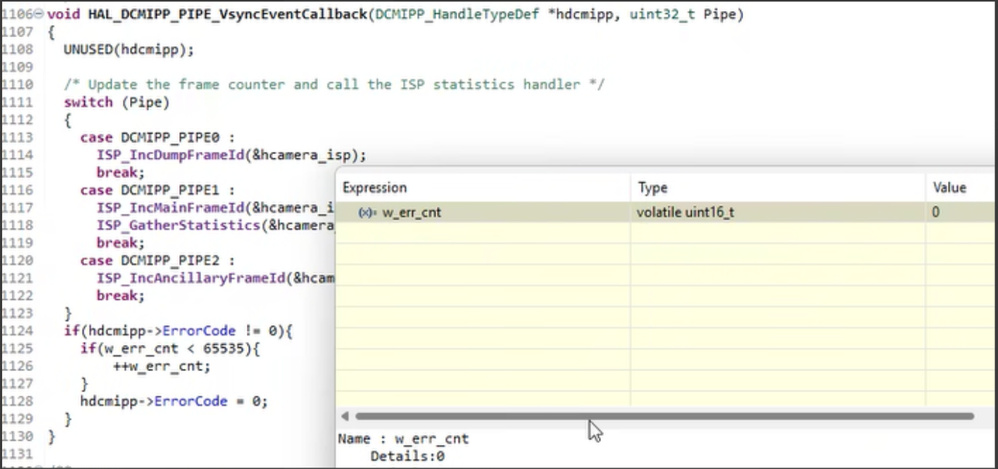The width and height of the screenshot is (998, 469).
Task: Click the 'break;' on line 1115
Action: pos(121,172)
